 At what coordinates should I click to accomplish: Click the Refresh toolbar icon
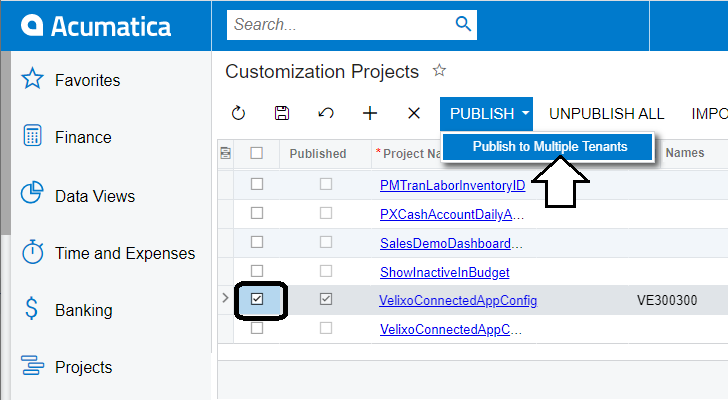[238, 113]
